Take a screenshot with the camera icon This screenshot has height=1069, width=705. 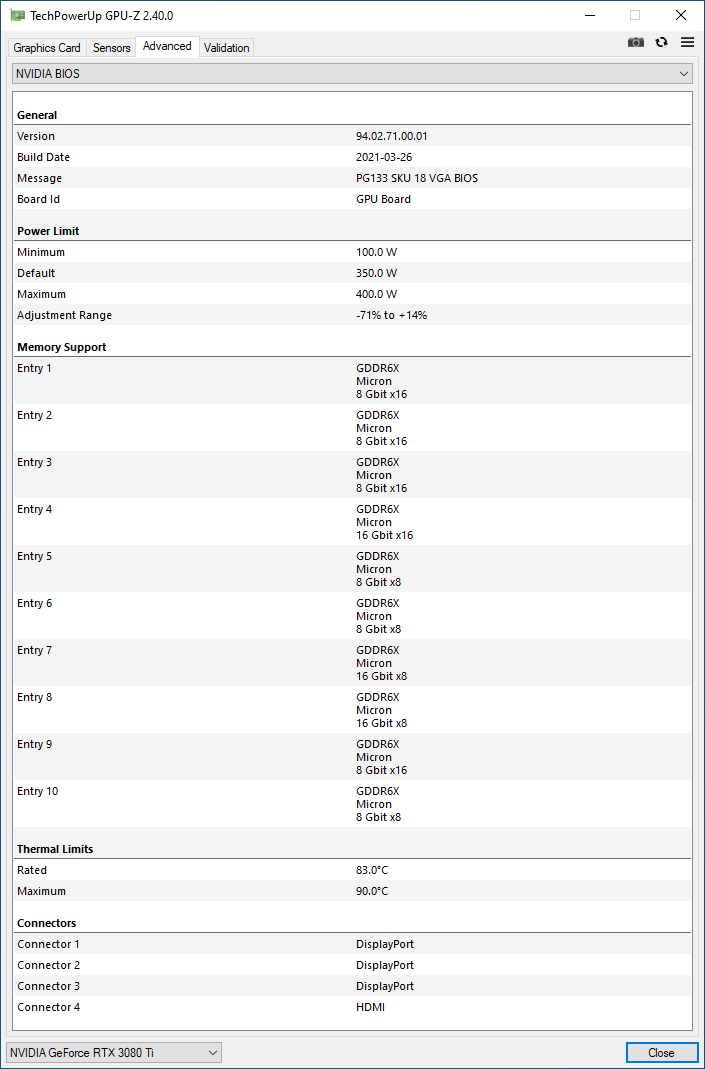[x=636, y=42]
